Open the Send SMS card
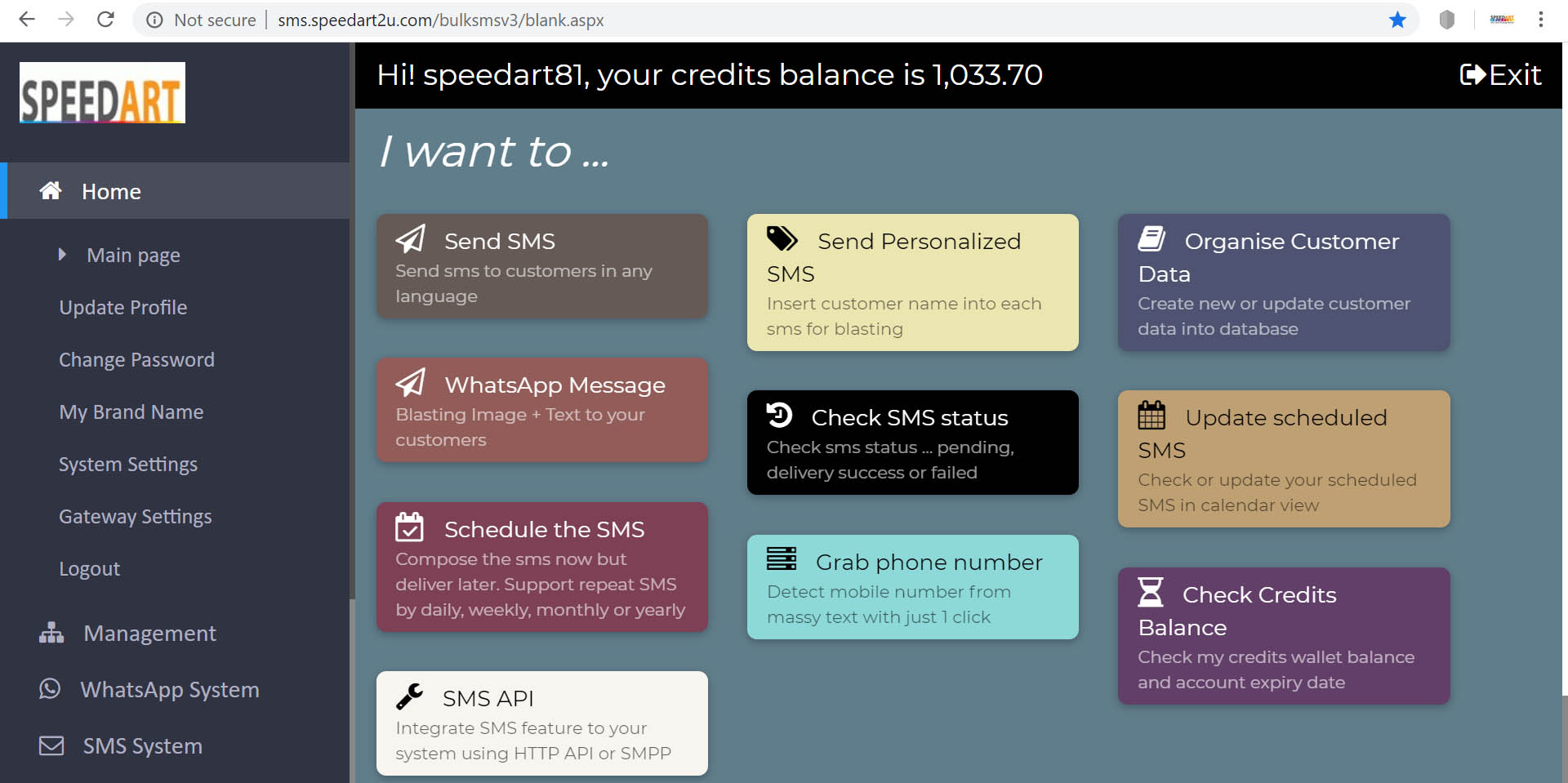The height and width of the screenshot is (783, 1568). click(x=542, y=266)
